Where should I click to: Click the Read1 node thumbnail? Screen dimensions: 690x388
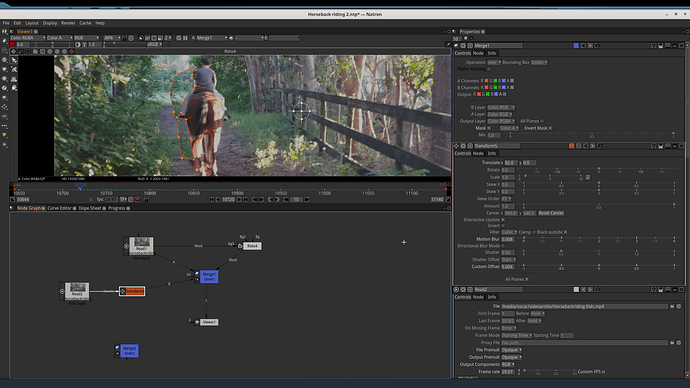142,242
